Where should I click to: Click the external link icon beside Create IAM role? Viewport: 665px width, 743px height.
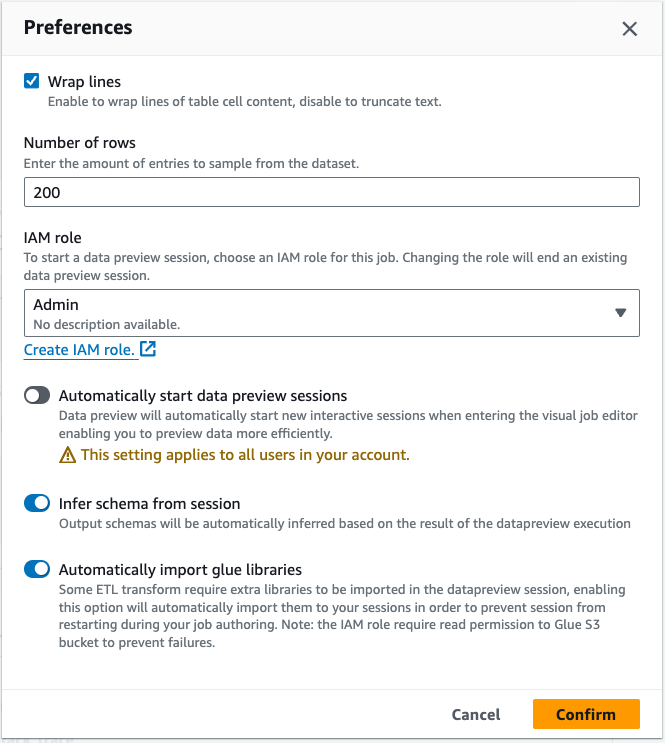click(x=148, y=349)
